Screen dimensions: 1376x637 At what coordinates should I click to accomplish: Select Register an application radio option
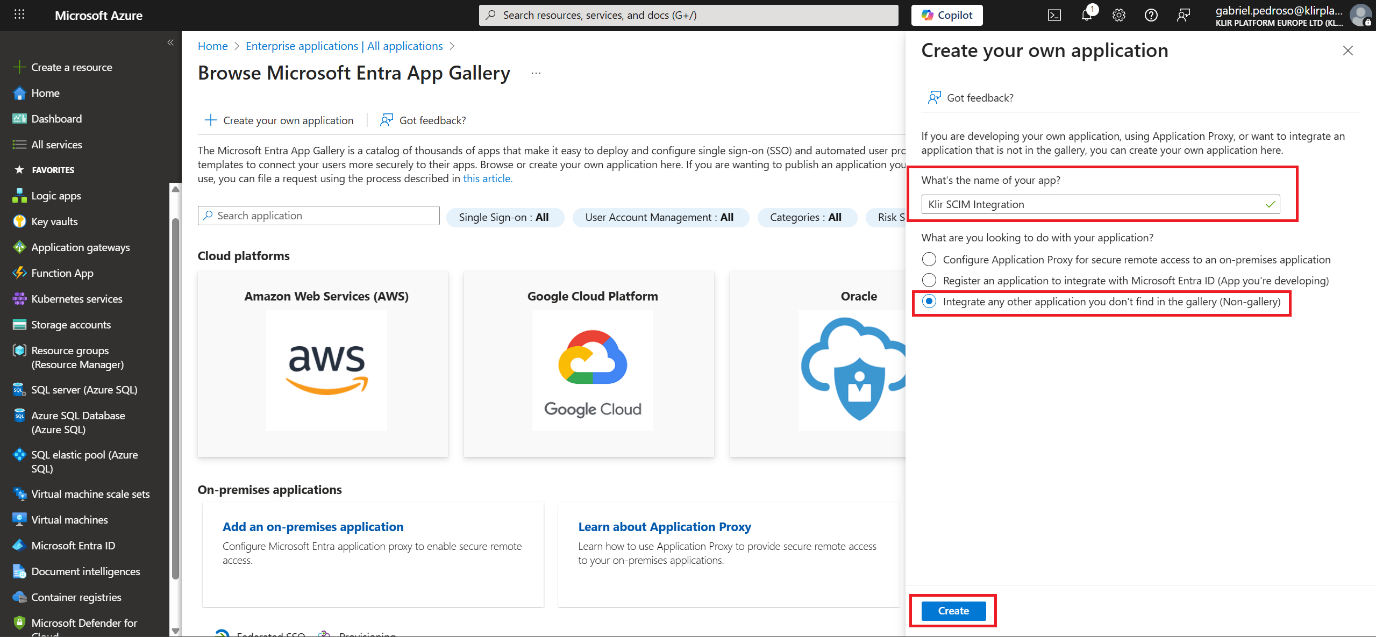[929, 281]
